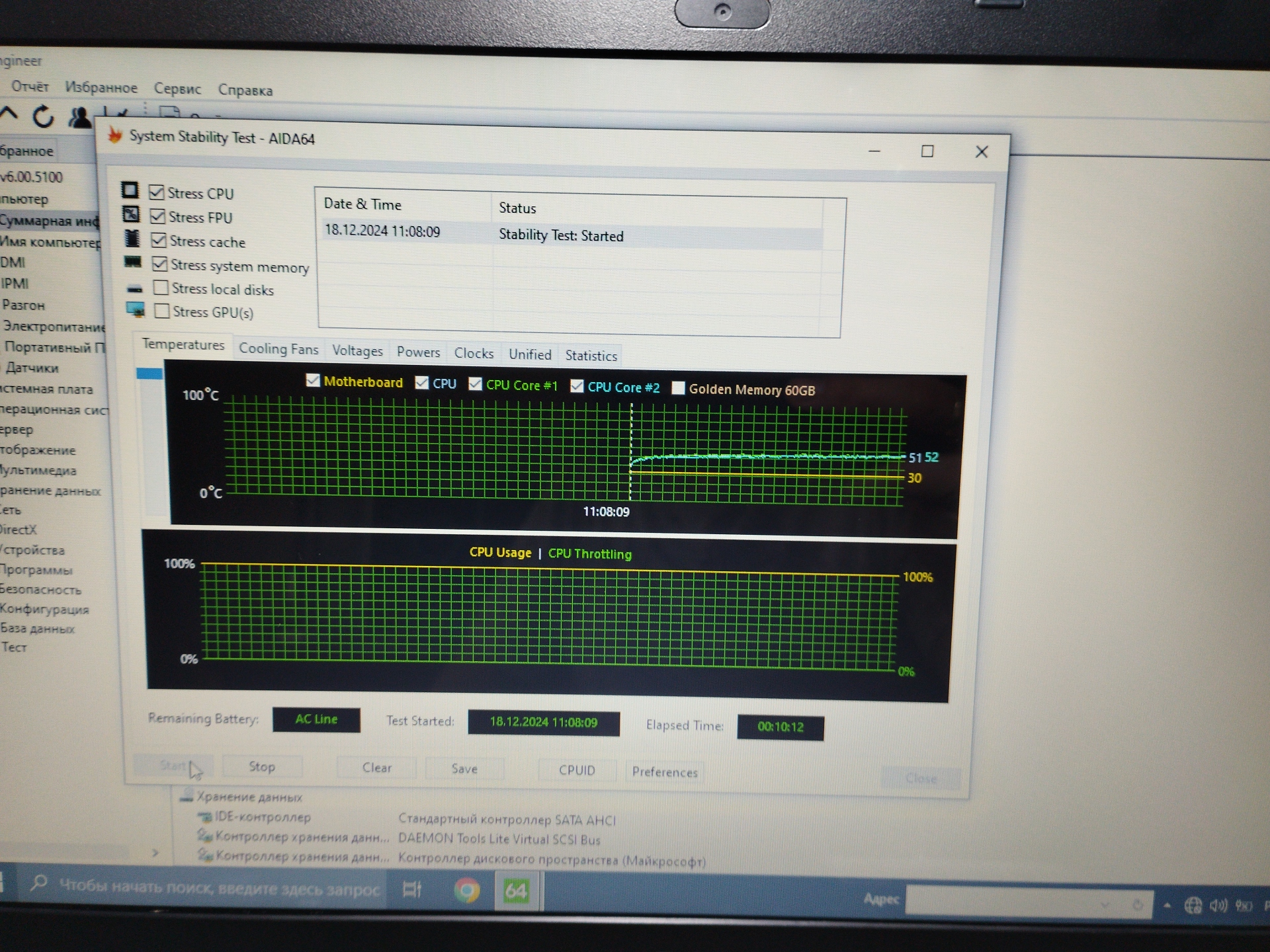
Task: Click the Stability Test: Started log row
Action: point(572,234)
